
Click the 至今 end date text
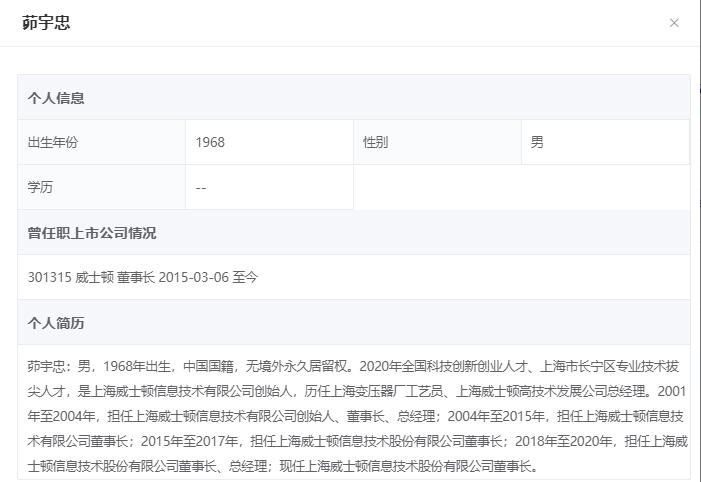click(245, 277)
